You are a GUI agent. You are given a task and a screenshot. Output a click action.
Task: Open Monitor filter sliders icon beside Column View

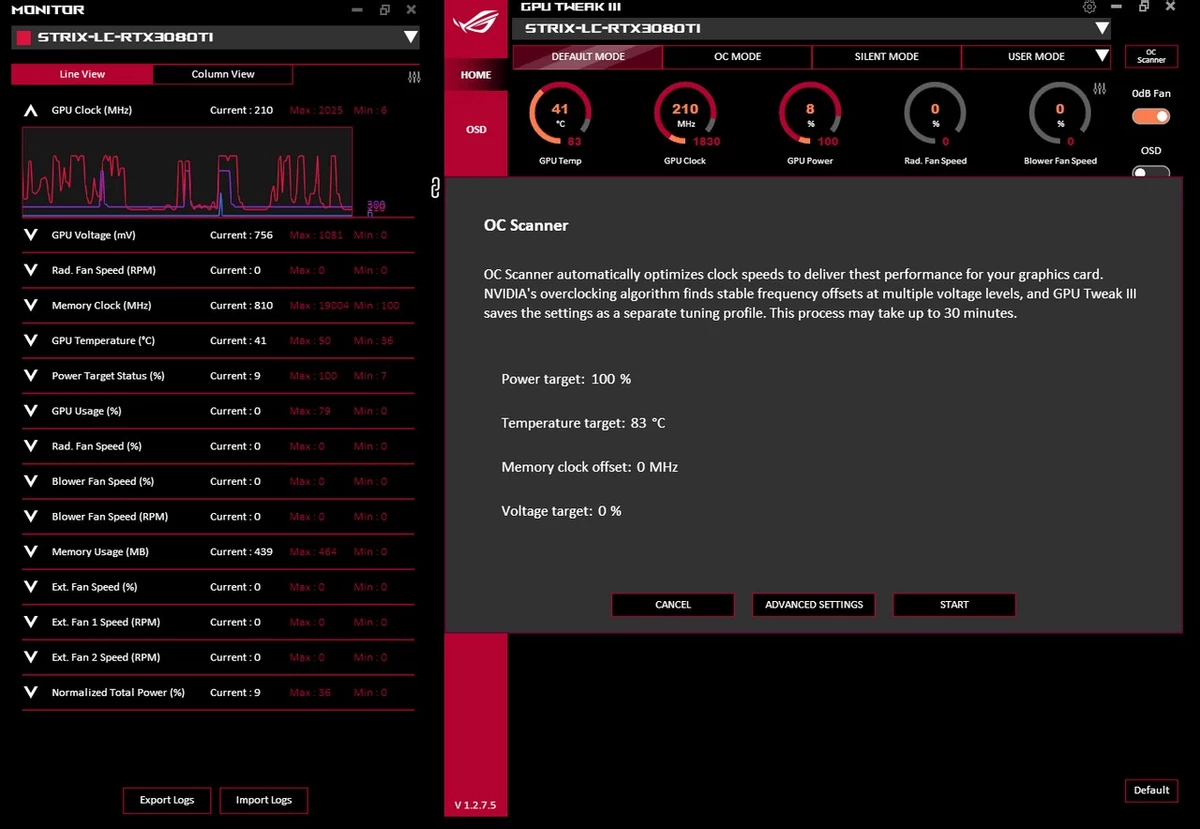[414, 76]
